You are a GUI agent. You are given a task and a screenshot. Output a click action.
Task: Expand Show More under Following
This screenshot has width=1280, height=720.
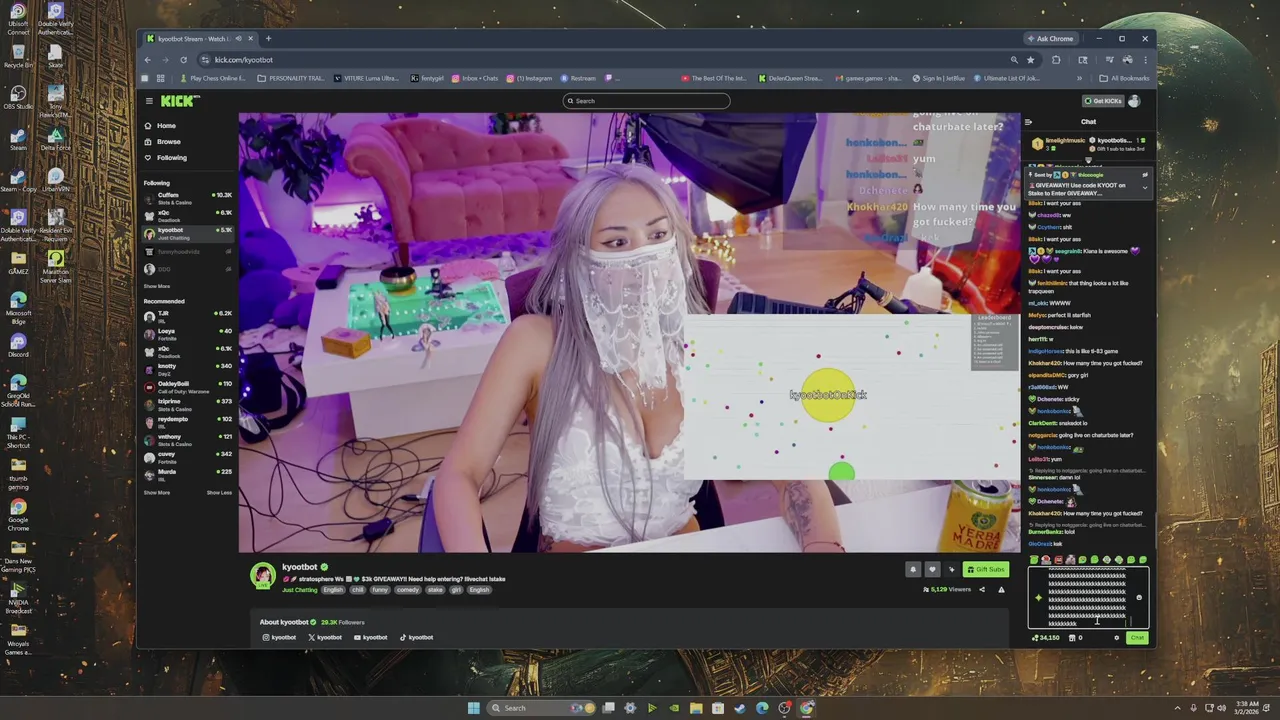(x=157, y=287)
